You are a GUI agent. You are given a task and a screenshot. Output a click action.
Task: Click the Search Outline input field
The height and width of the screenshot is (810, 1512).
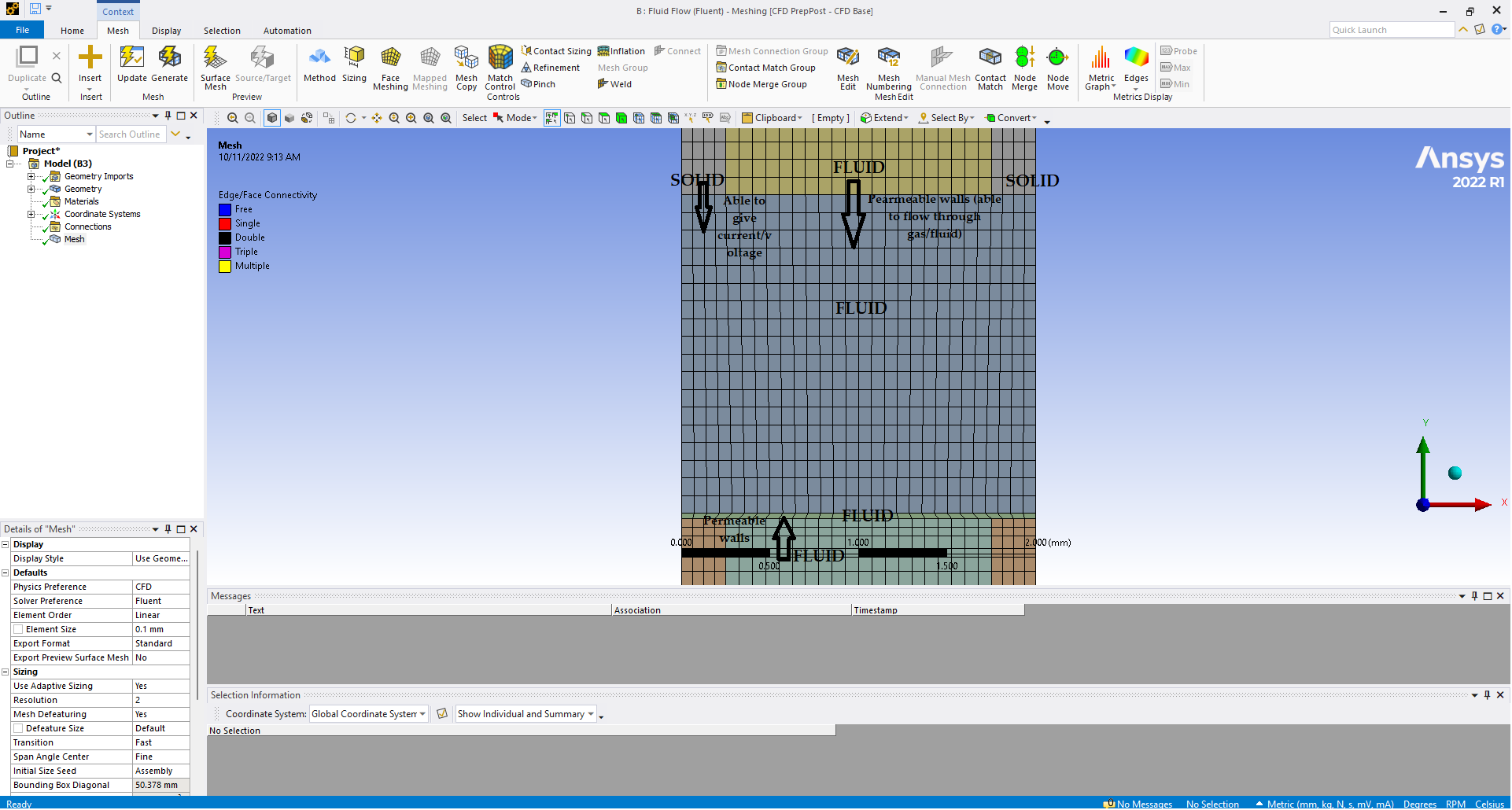(x=130, y=134)
